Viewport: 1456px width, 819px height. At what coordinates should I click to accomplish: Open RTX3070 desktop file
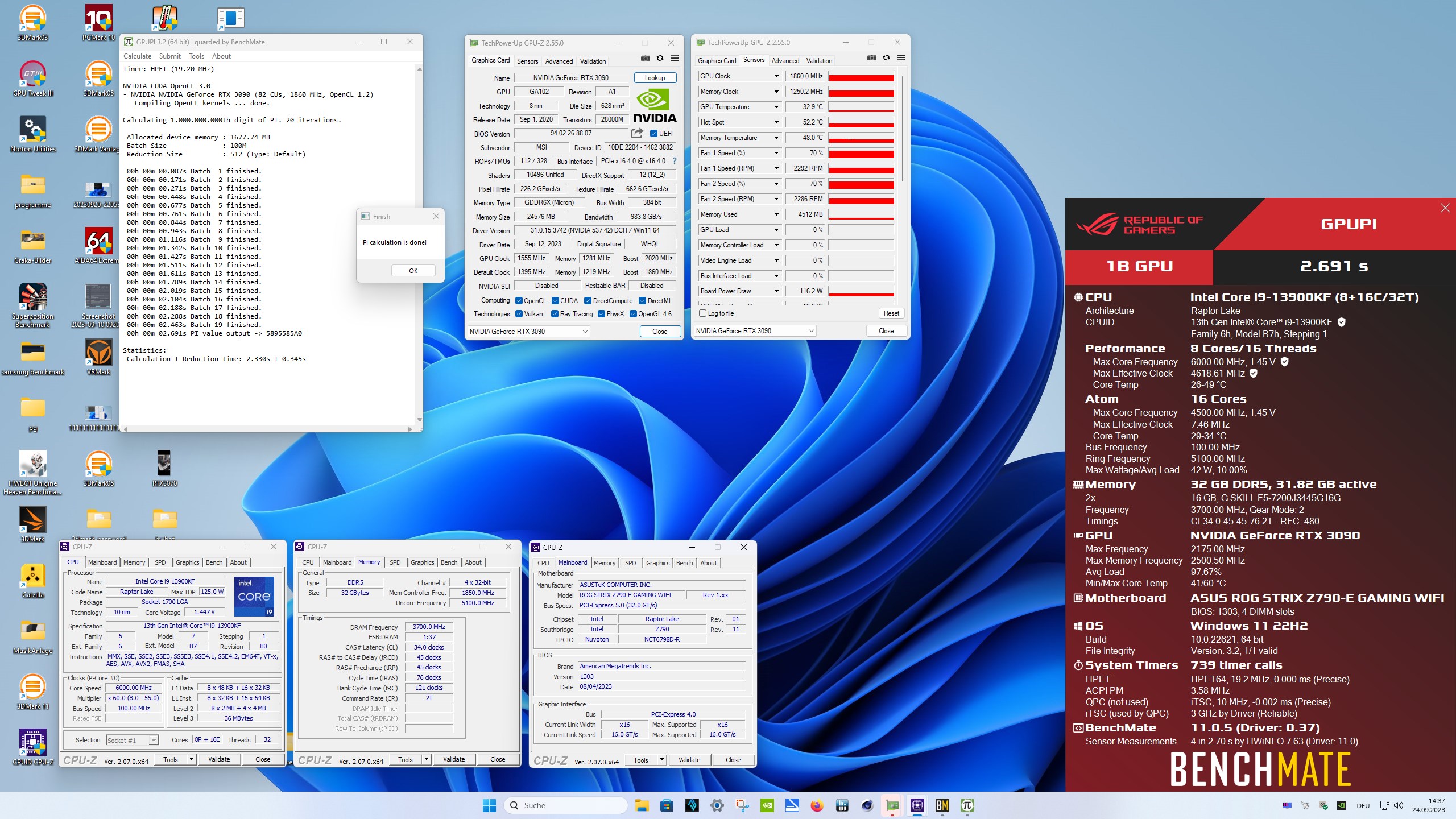164,469
